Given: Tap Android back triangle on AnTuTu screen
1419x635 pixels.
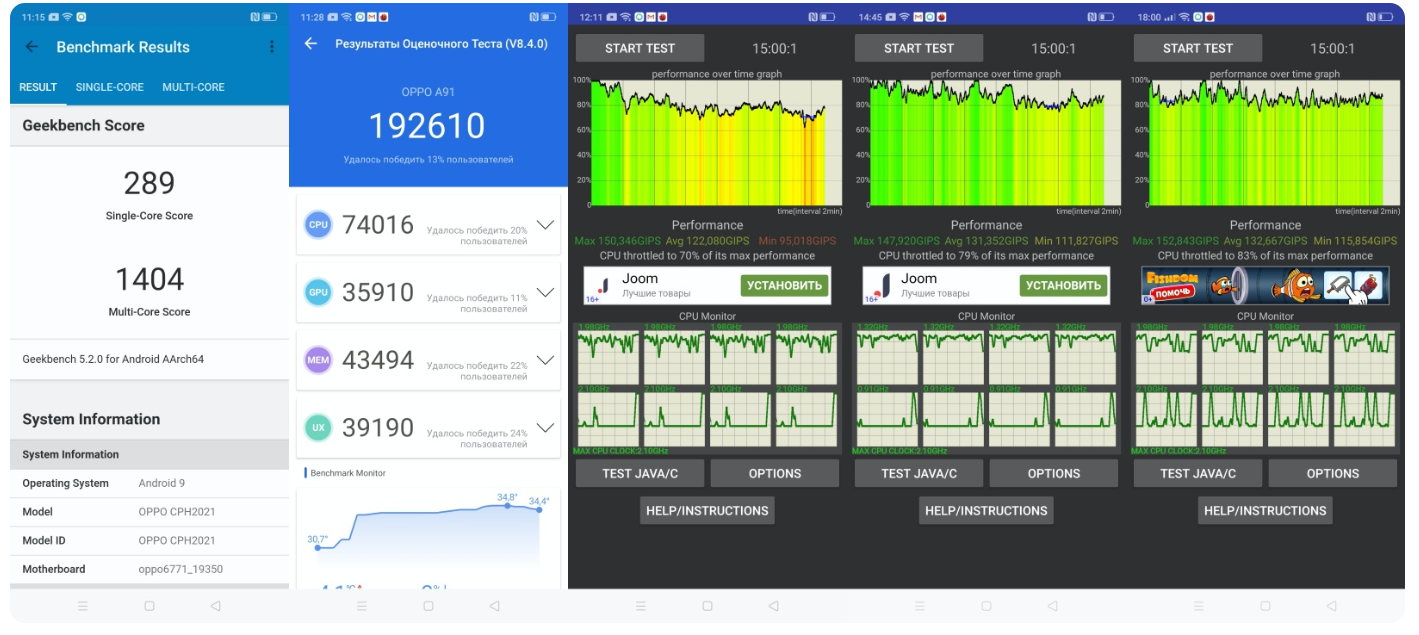Looking at the screenshot, I should coord(494,606).
